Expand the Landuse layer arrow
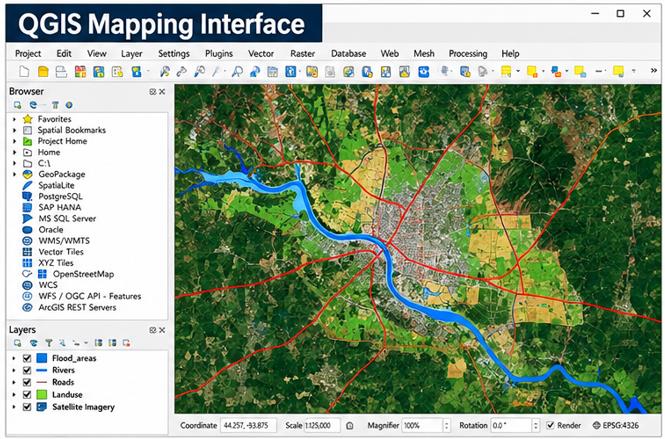The height and width of the screenshot is (439, 665). pyautogui.click(x=14, y=394)
